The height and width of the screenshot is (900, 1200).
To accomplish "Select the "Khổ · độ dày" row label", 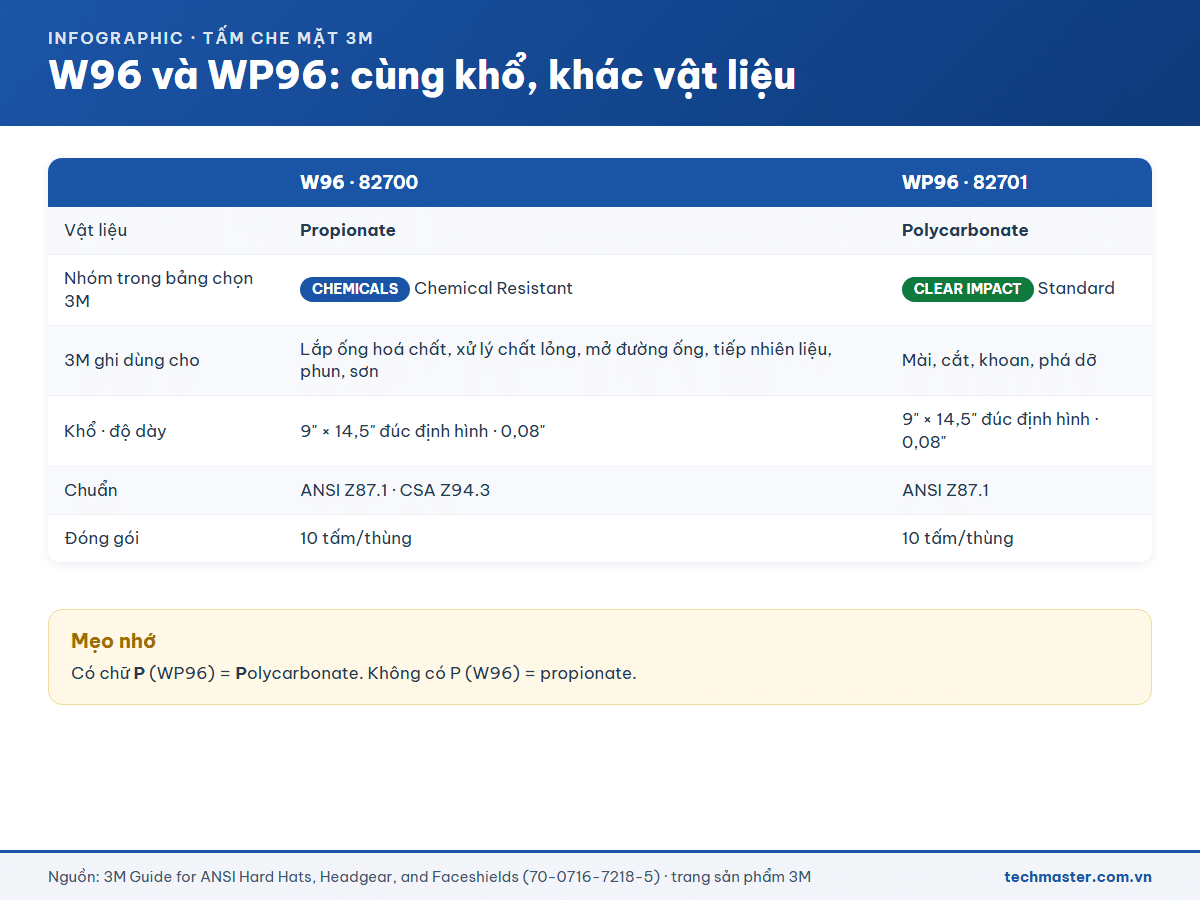I will click(115, 431).
